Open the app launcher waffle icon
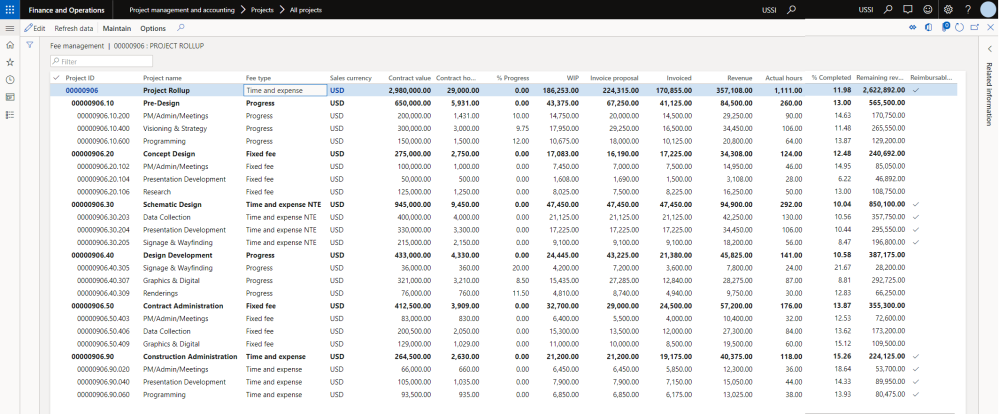Image resolution: width=1000 pixels, height=414 pixels. (x=10, y=9)
